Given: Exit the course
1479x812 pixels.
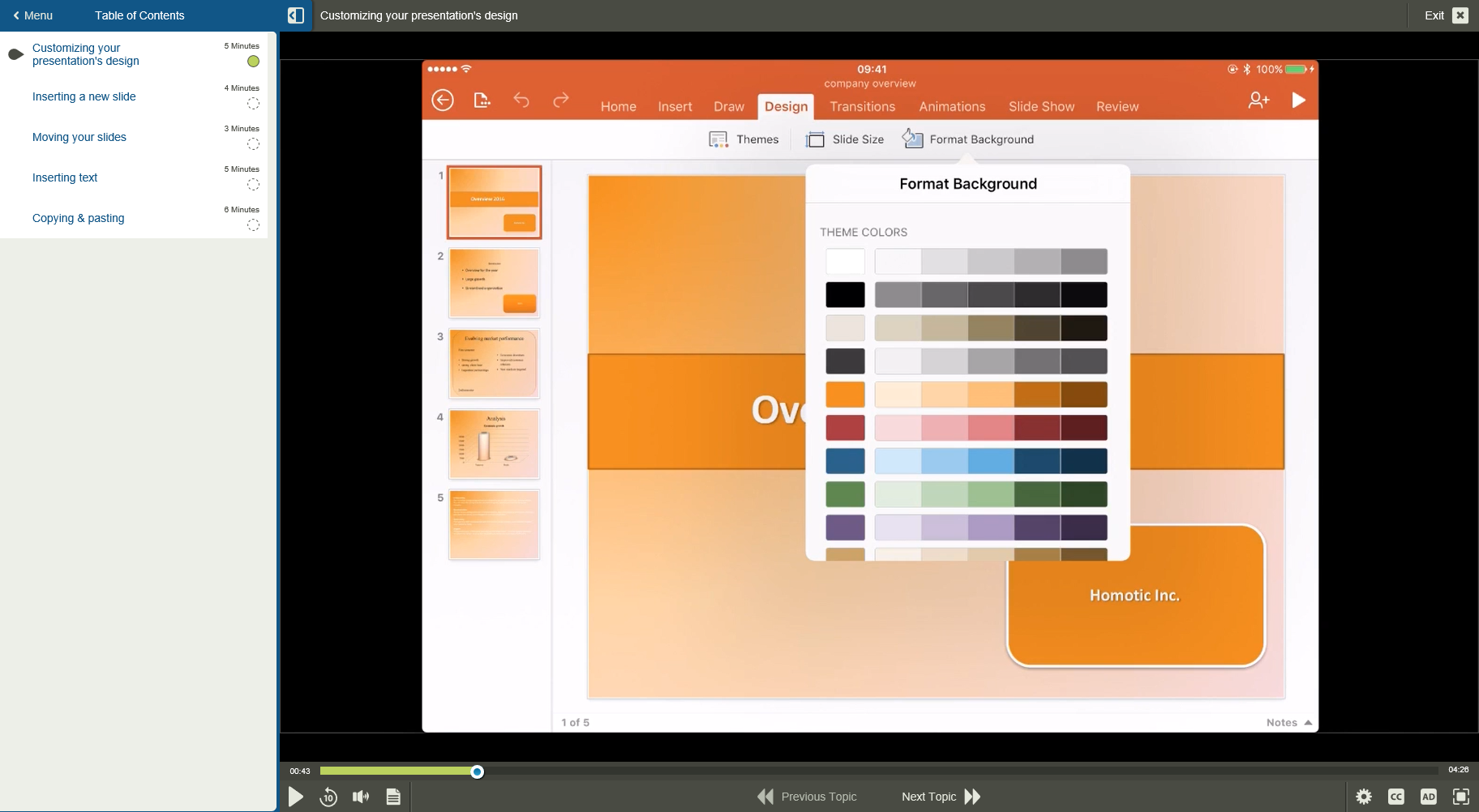Looking at the screenshot, I should point(1460,15).
